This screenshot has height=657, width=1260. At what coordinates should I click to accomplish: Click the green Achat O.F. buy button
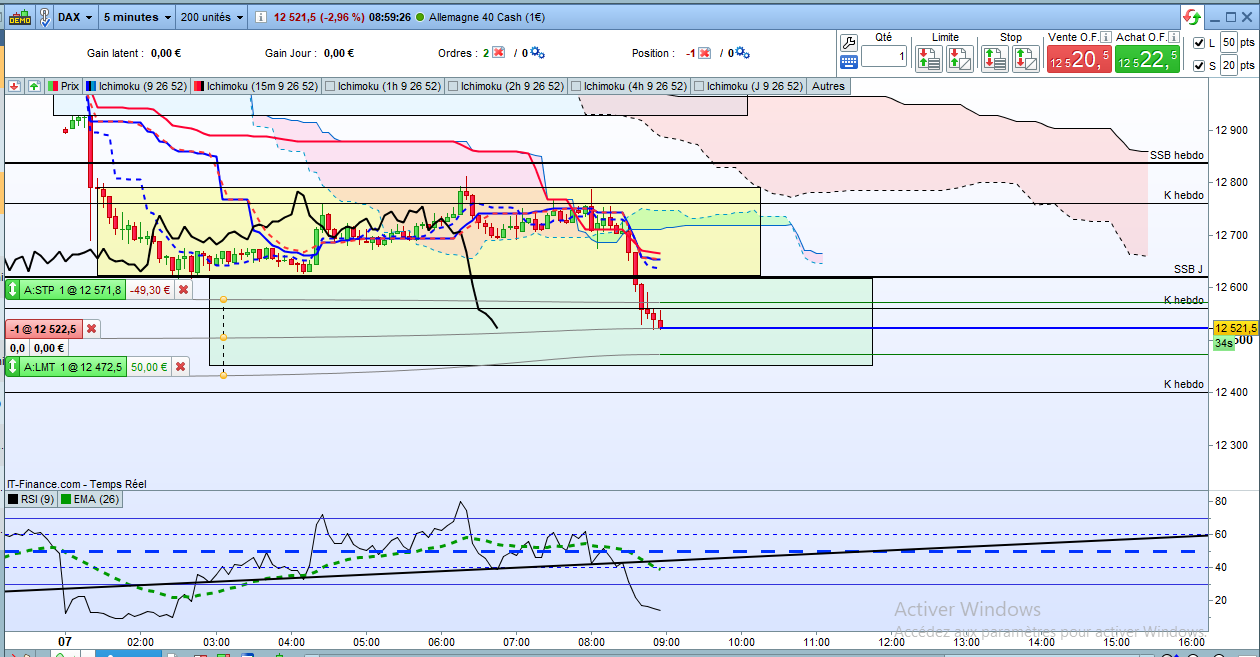point(1147,59)
